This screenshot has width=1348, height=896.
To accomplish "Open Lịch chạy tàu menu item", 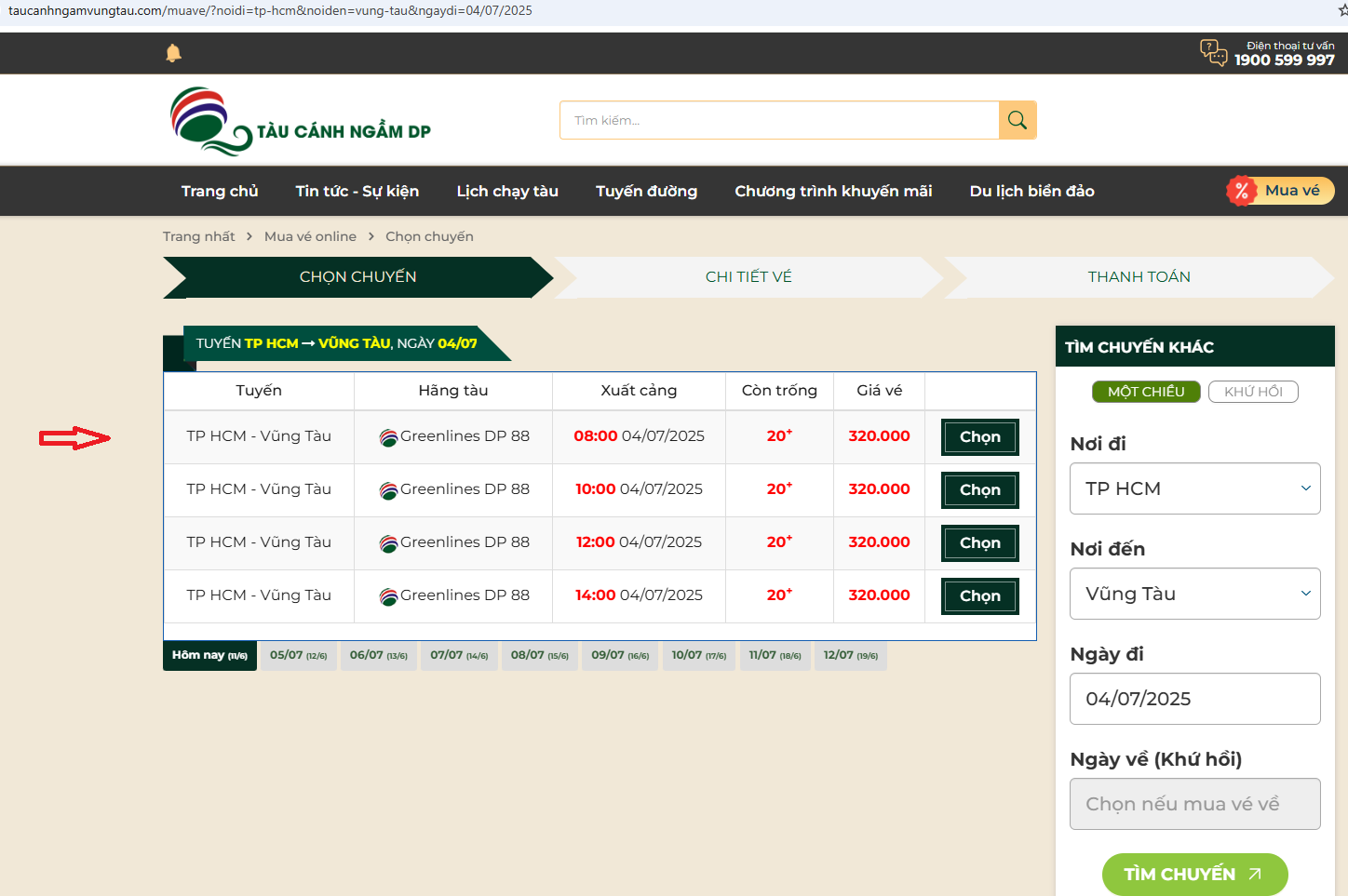I will click(x=507, y=191).
